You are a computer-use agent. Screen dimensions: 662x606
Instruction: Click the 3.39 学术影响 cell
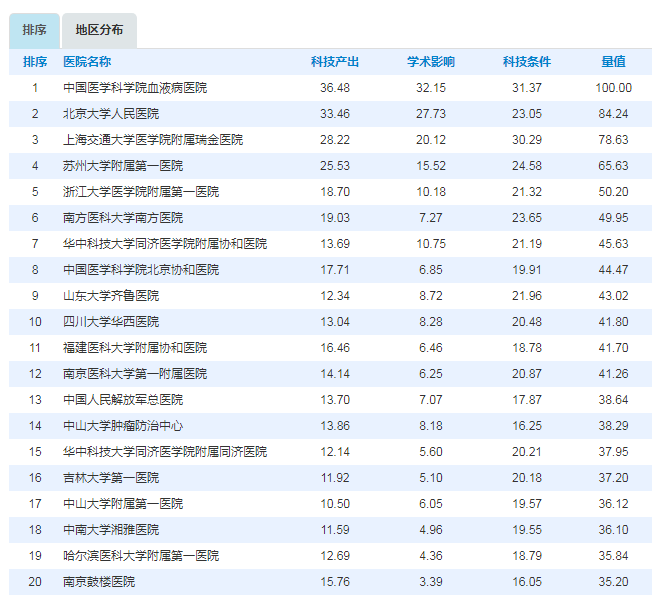click(431, 582)
